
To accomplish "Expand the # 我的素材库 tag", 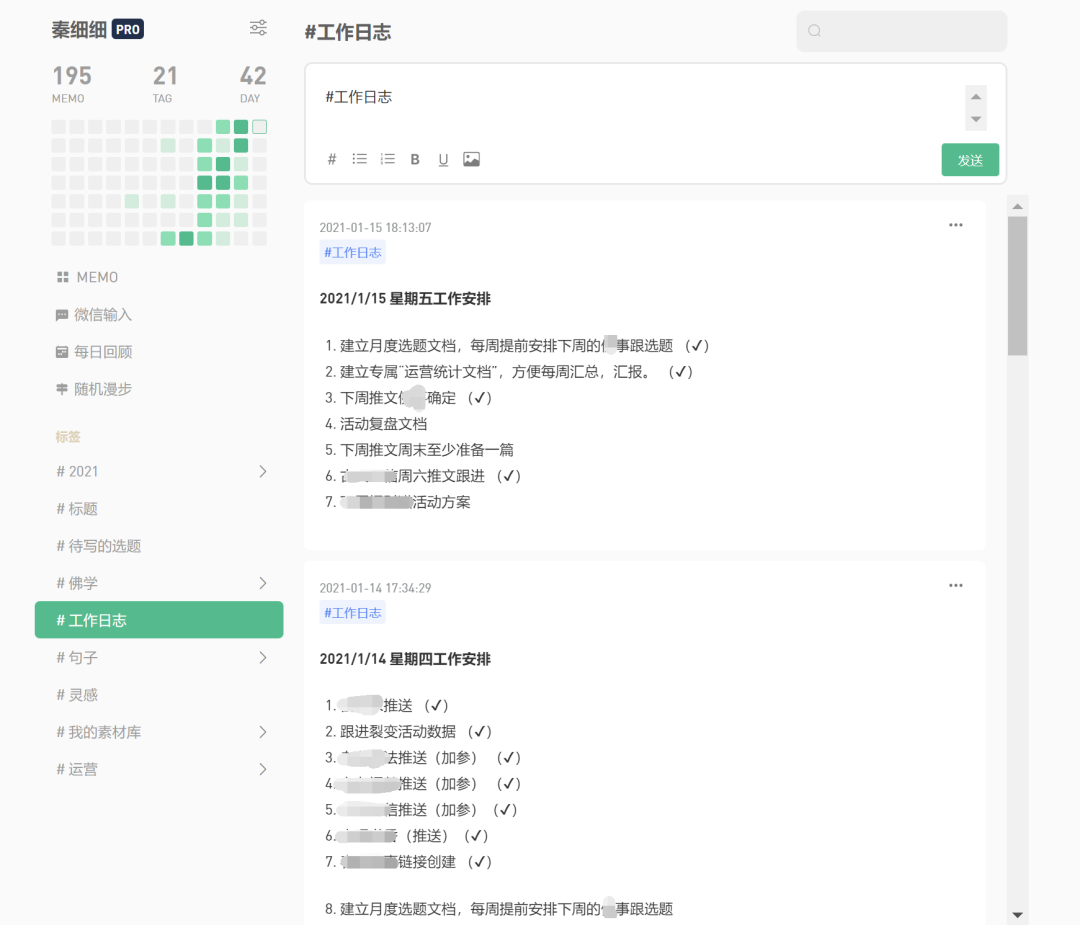I will (262, 731).
